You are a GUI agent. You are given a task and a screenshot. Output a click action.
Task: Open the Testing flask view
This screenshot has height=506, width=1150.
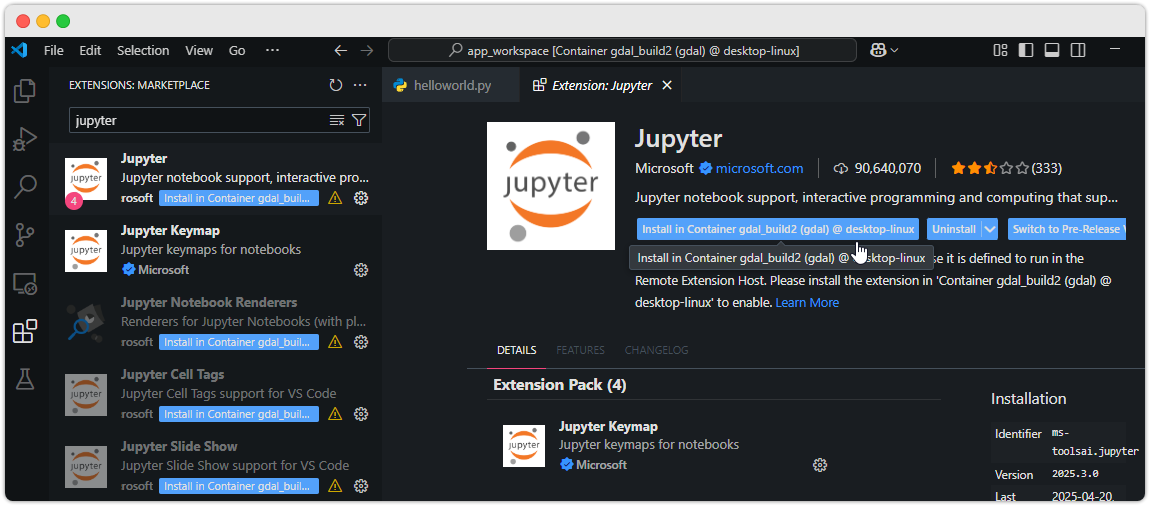click(25, 379)
